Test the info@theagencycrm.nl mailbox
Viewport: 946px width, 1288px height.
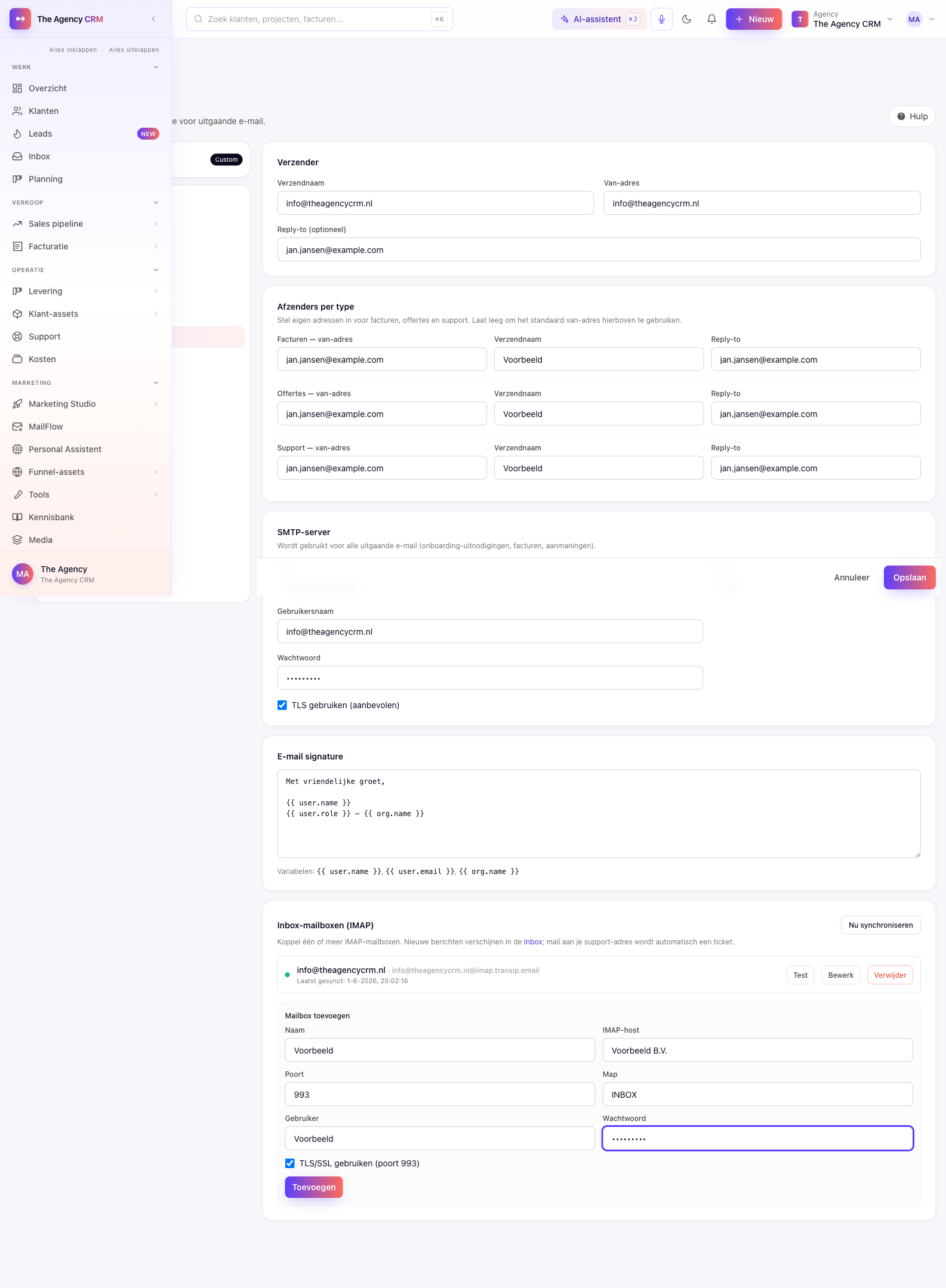click(800, 975)
